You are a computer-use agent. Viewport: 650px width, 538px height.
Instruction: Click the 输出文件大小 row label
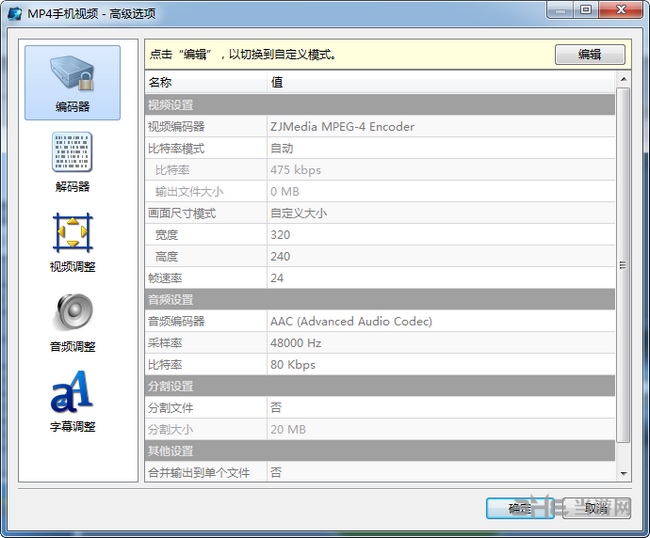click(x=189, y=191)
